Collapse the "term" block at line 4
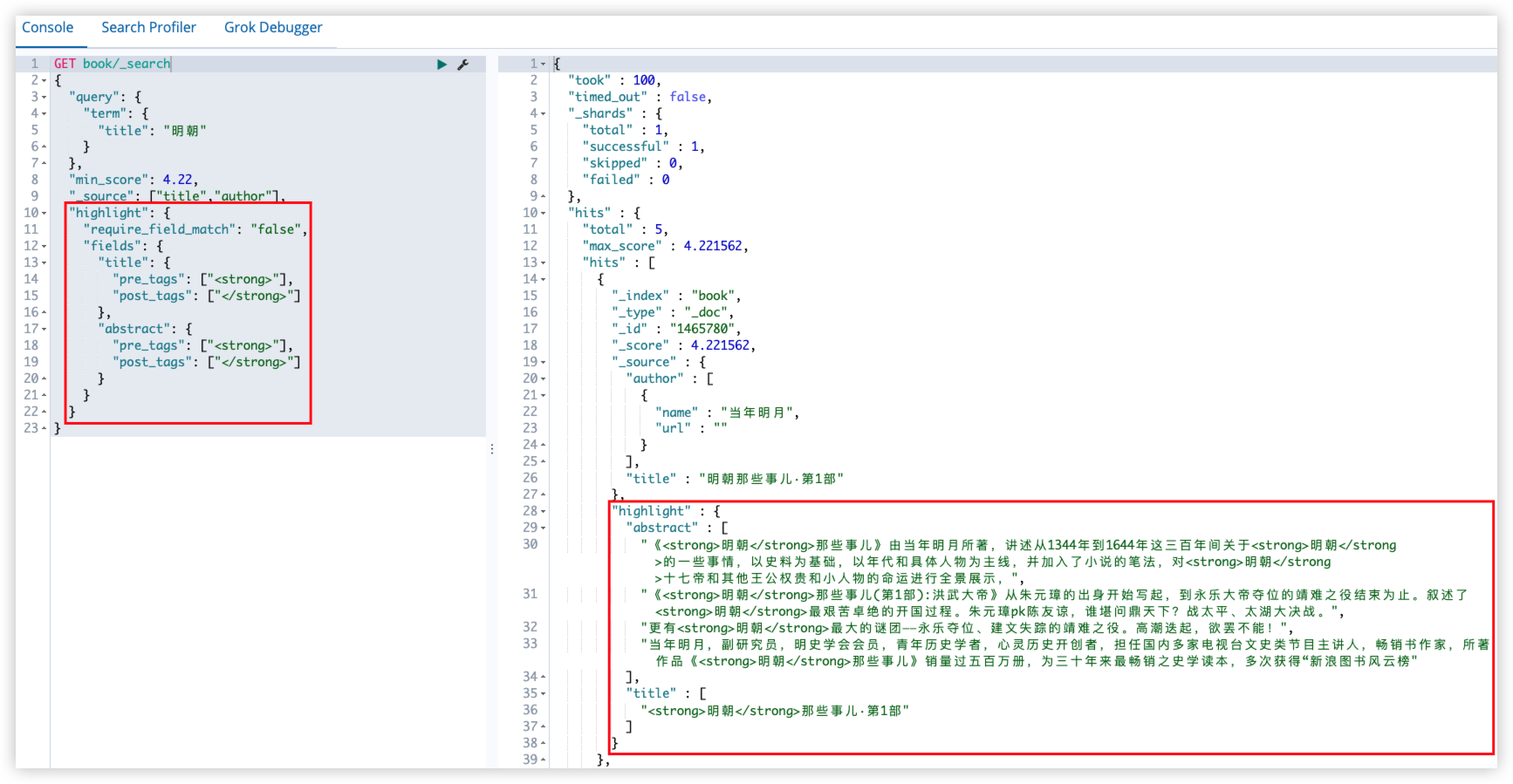 click(44, 113)
